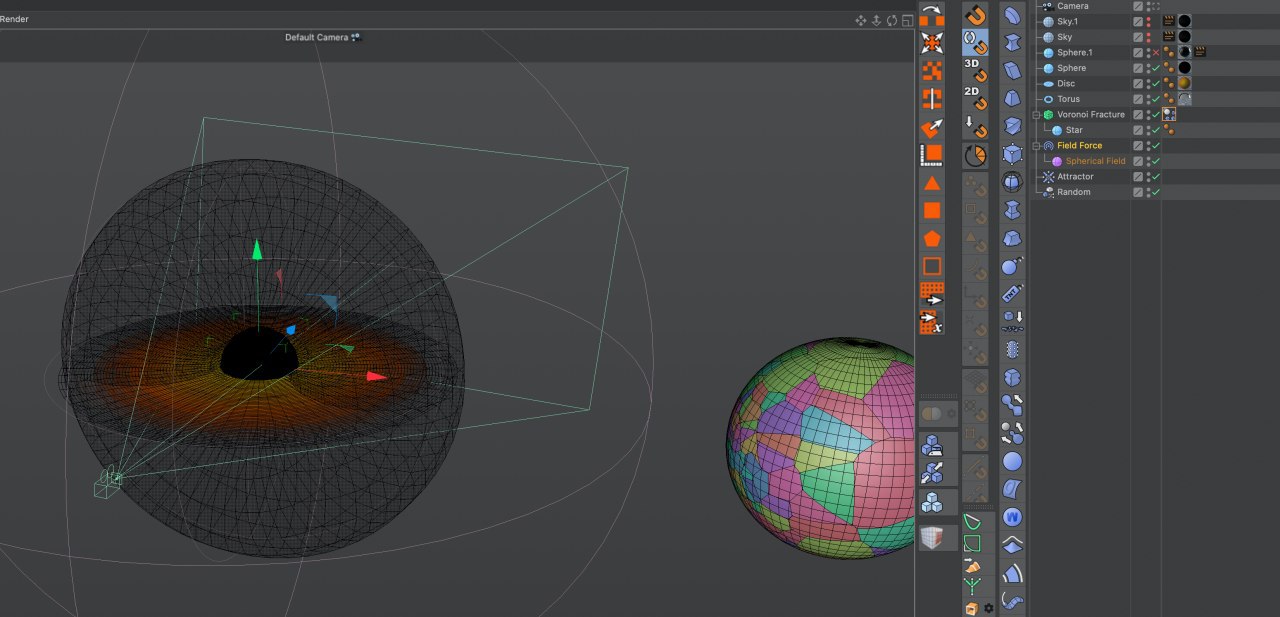Click the viewport rotate camera icon
The image size is (1280, 617).
point(890,20)
